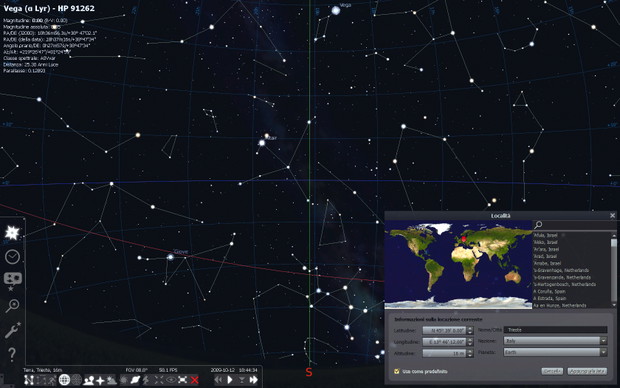620x388 pixels.
Task: Click the FOV status readout
Action: click(136, 370)
